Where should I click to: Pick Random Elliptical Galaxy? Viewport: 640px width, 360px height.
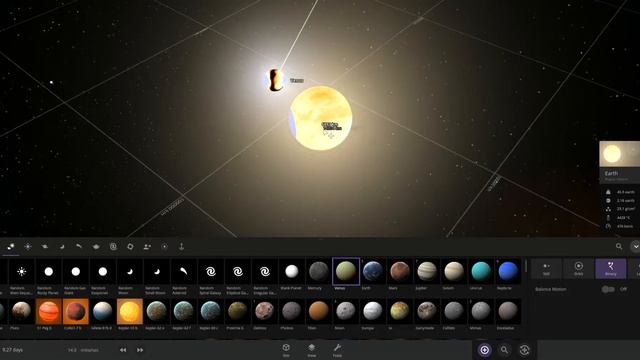point(238,271)
